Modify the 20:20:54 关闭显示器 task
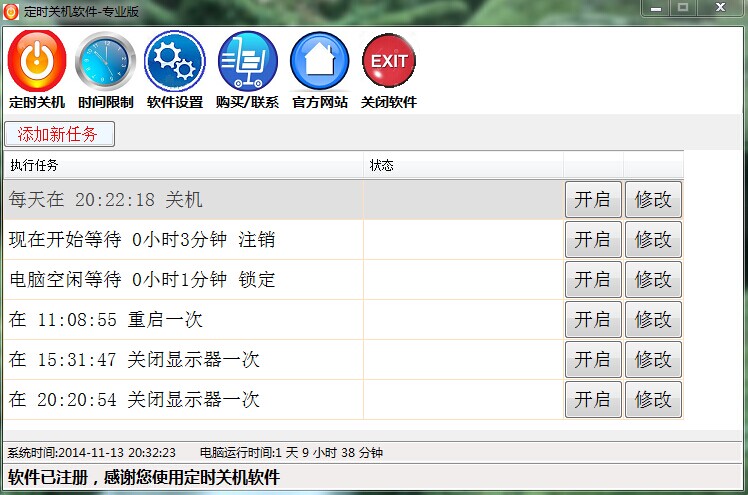 [x=653, y=400]
